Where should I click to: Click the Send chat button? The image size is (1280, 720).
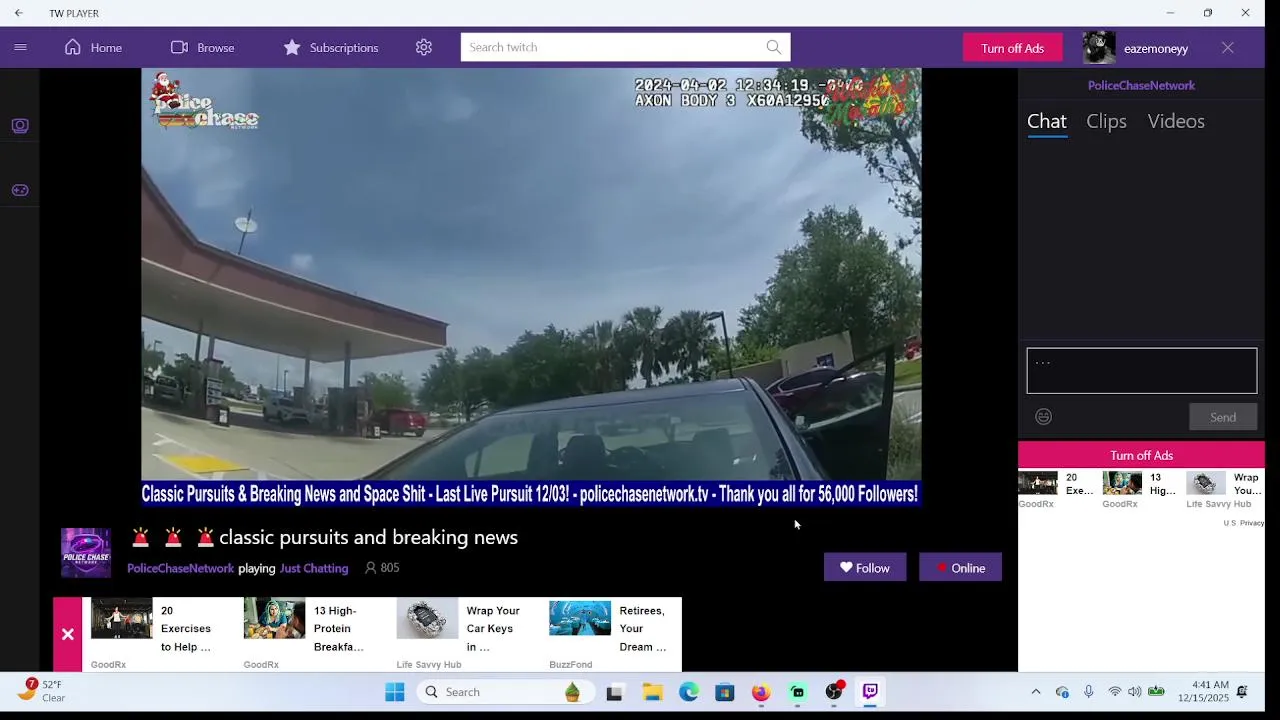click(x=1223, y=417)
